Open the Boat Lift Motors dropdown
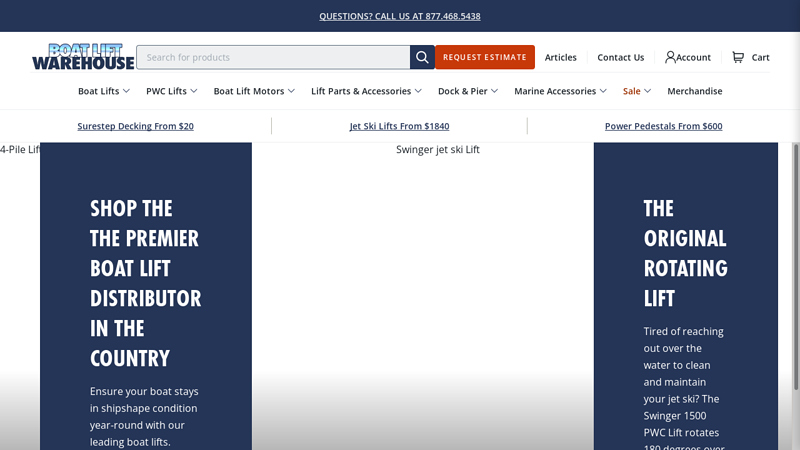The height and width of the screenshot is (450, 800). click(x=254, y=91)
